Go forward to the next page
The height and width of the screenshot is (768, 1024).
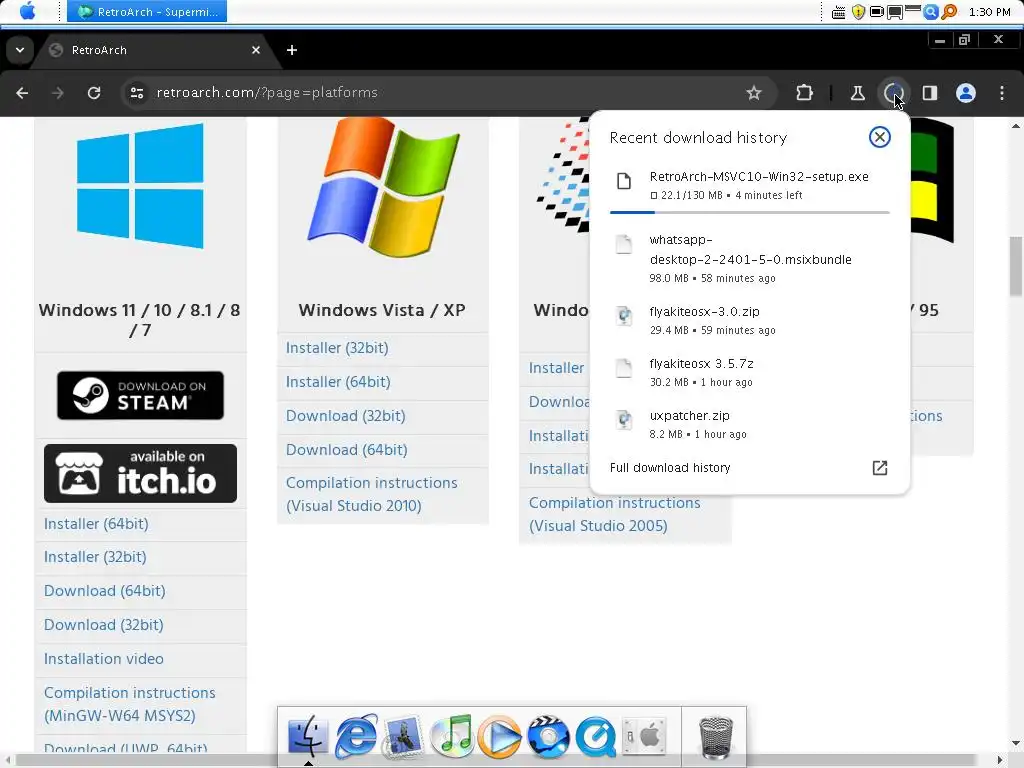click(x=58, y=93)
